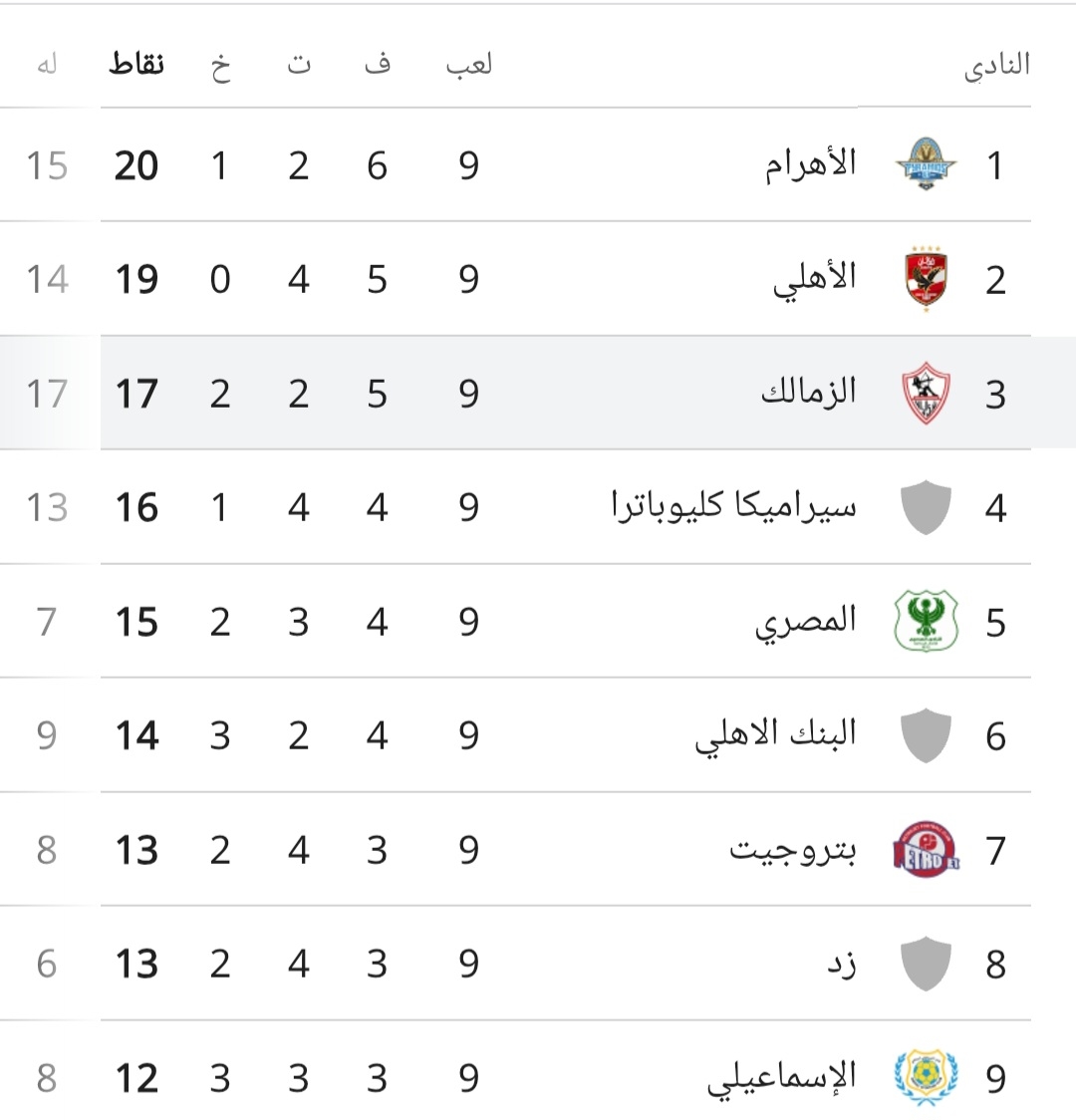The height and width of the screenshot is (1120, 1076).
Task: Click the National Bank grey shield icon
Action: coord(926,735)
